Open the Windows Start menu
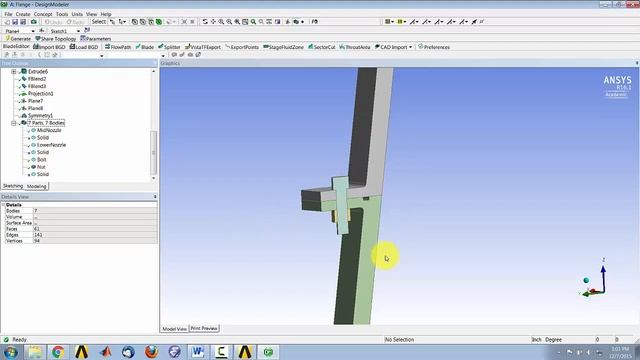The width and height of the screenshot is (640, 360). [11, 352]
